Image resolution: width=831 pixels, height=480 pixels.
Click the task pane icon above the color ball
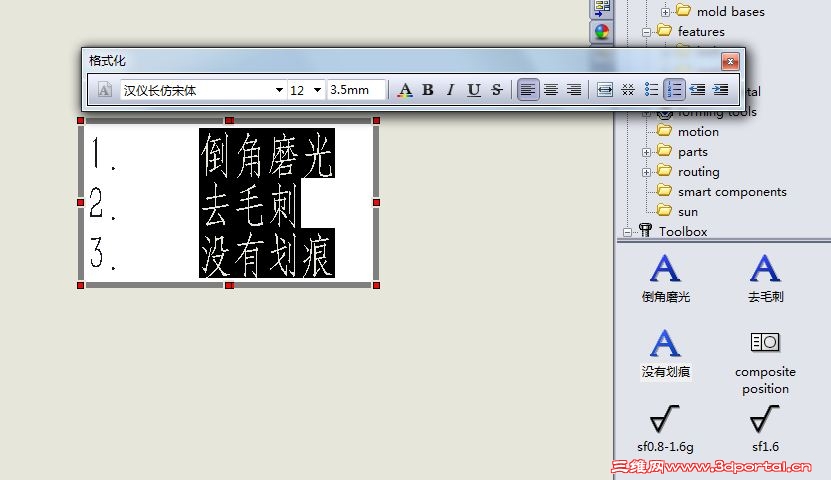(x=602, y=8)
